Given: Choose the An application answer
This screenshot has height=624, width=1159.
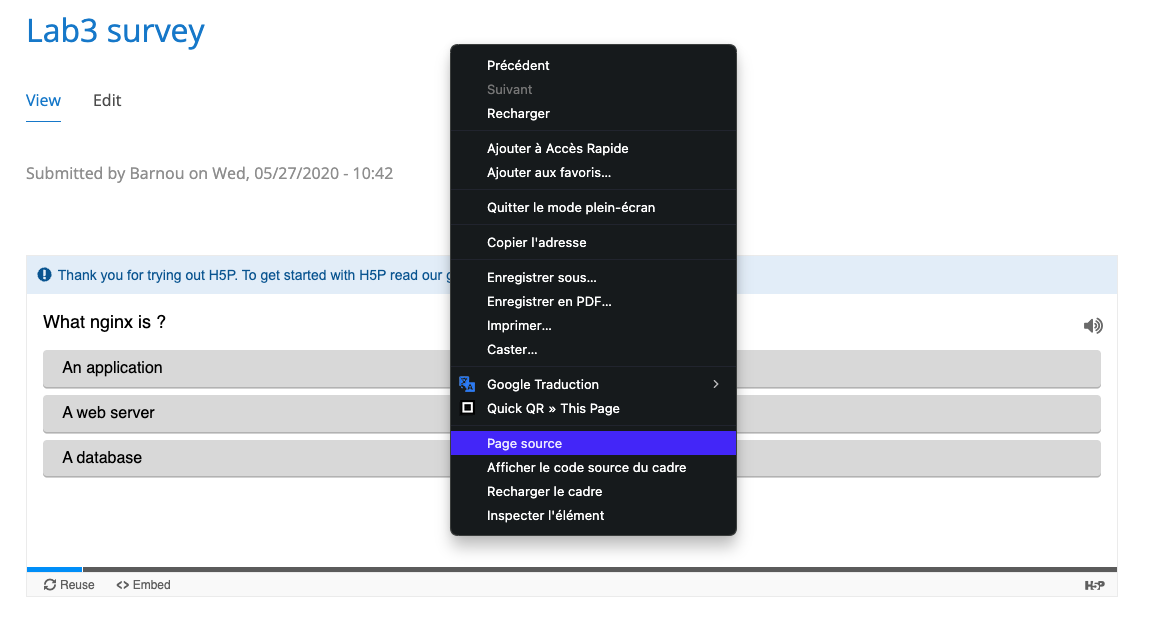Looking at the screenshot, I should 571,368.
